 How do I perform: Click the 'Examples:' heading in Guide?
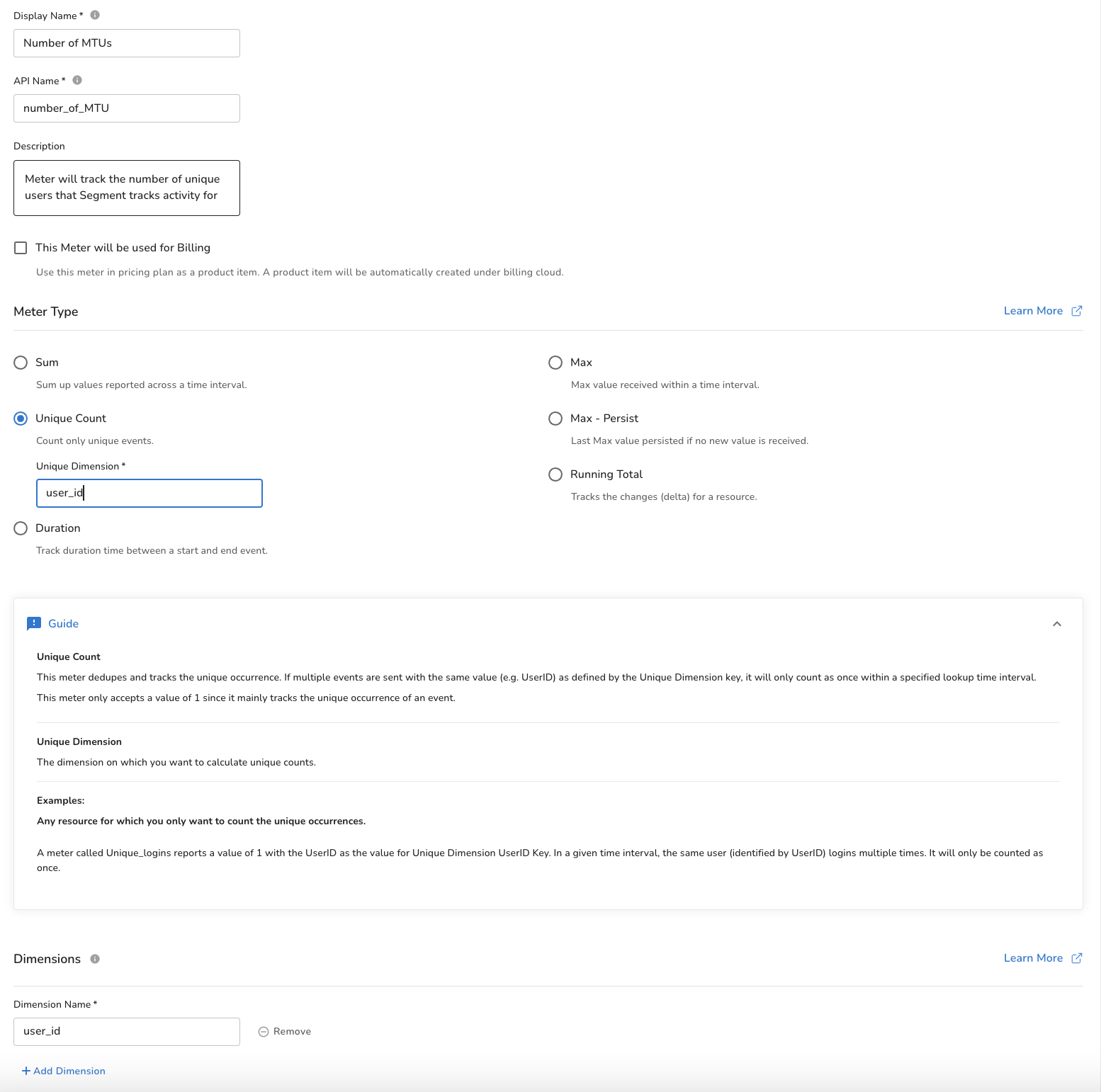coord(61,800)
